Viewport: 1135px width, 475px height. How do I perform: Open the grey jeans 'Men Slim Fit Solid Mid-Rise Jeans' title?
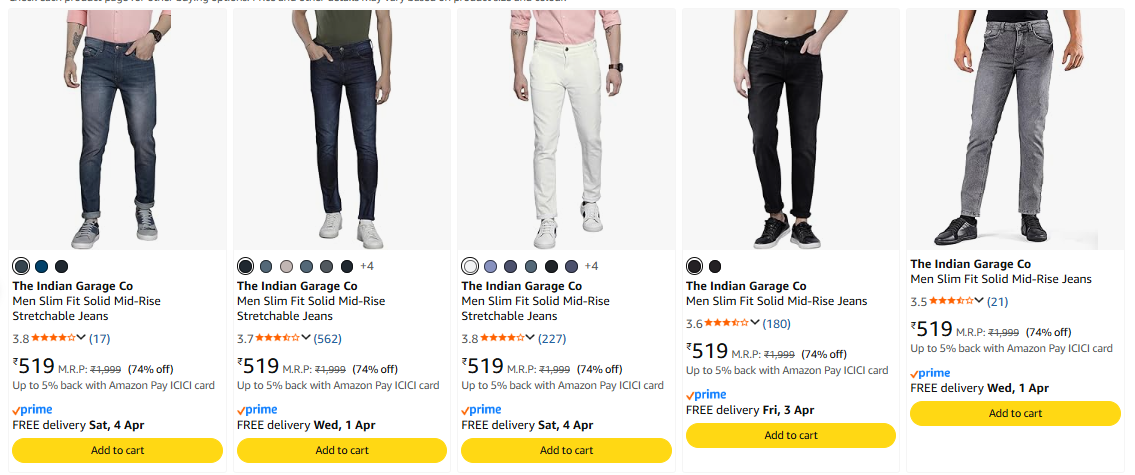coord(1000,279)
